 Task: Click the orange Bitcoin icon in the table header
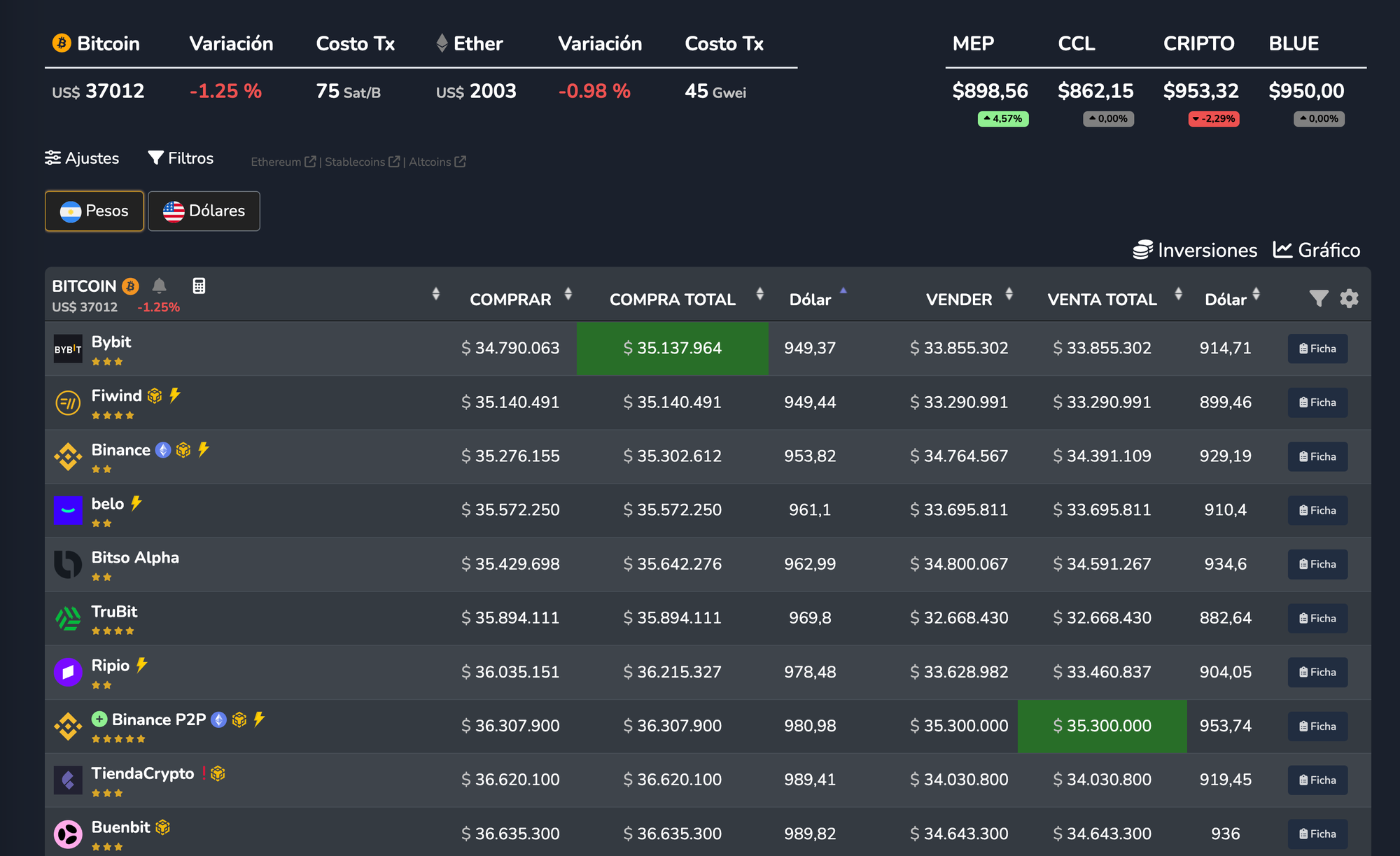pyautogui.click(x=130, y=286)
